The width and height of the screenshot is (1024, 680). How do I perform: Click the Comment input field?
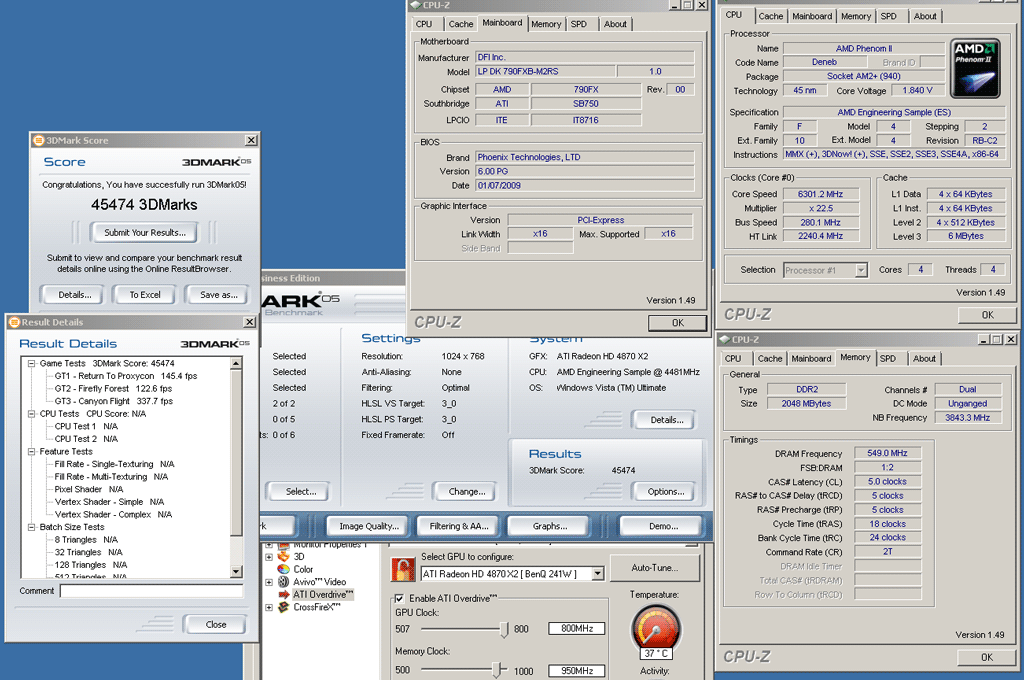tap(151, 591)
